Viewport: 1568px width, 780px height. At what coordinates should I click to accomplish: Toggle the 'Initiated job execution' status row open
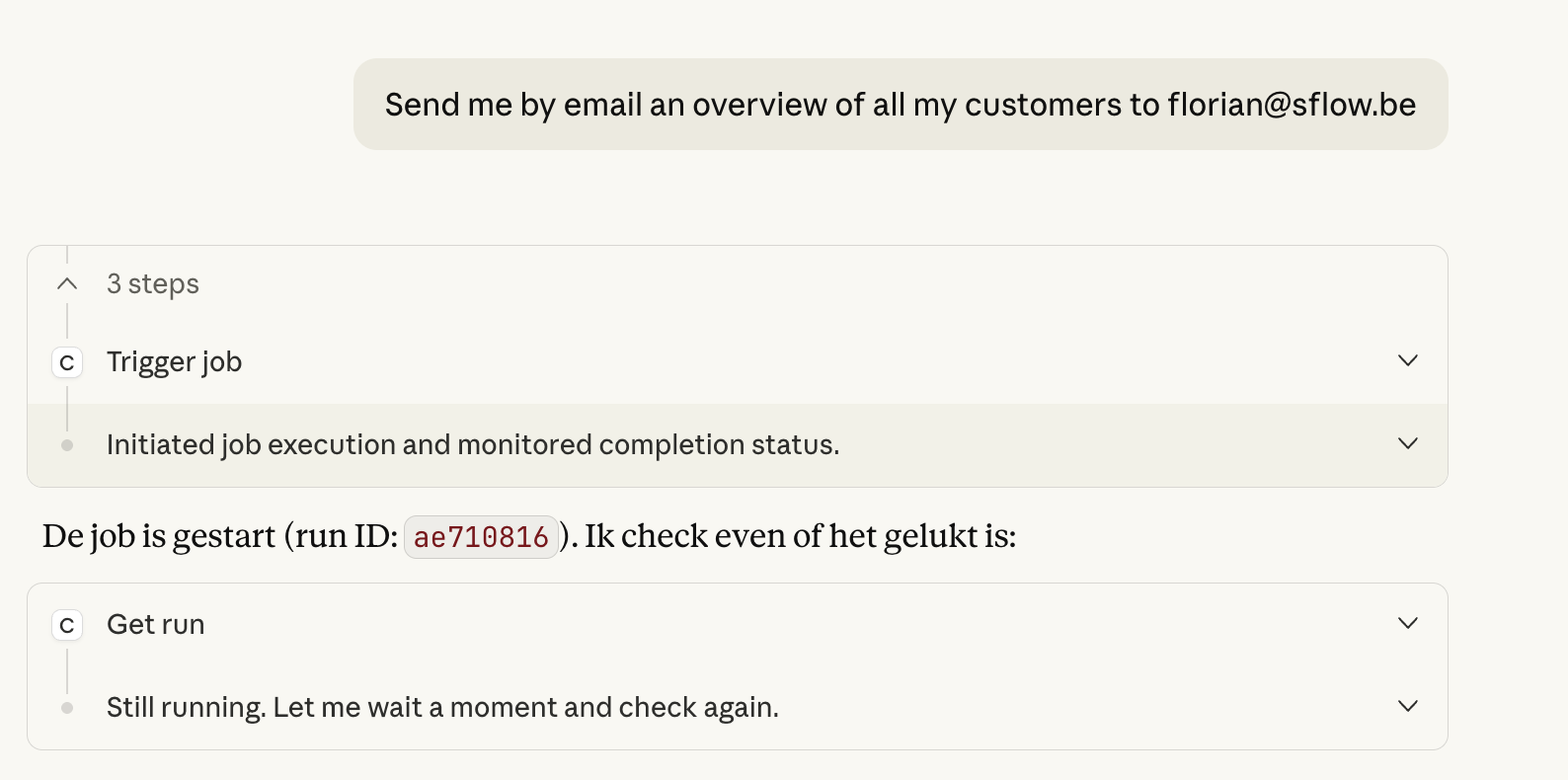click(1408, 443)
